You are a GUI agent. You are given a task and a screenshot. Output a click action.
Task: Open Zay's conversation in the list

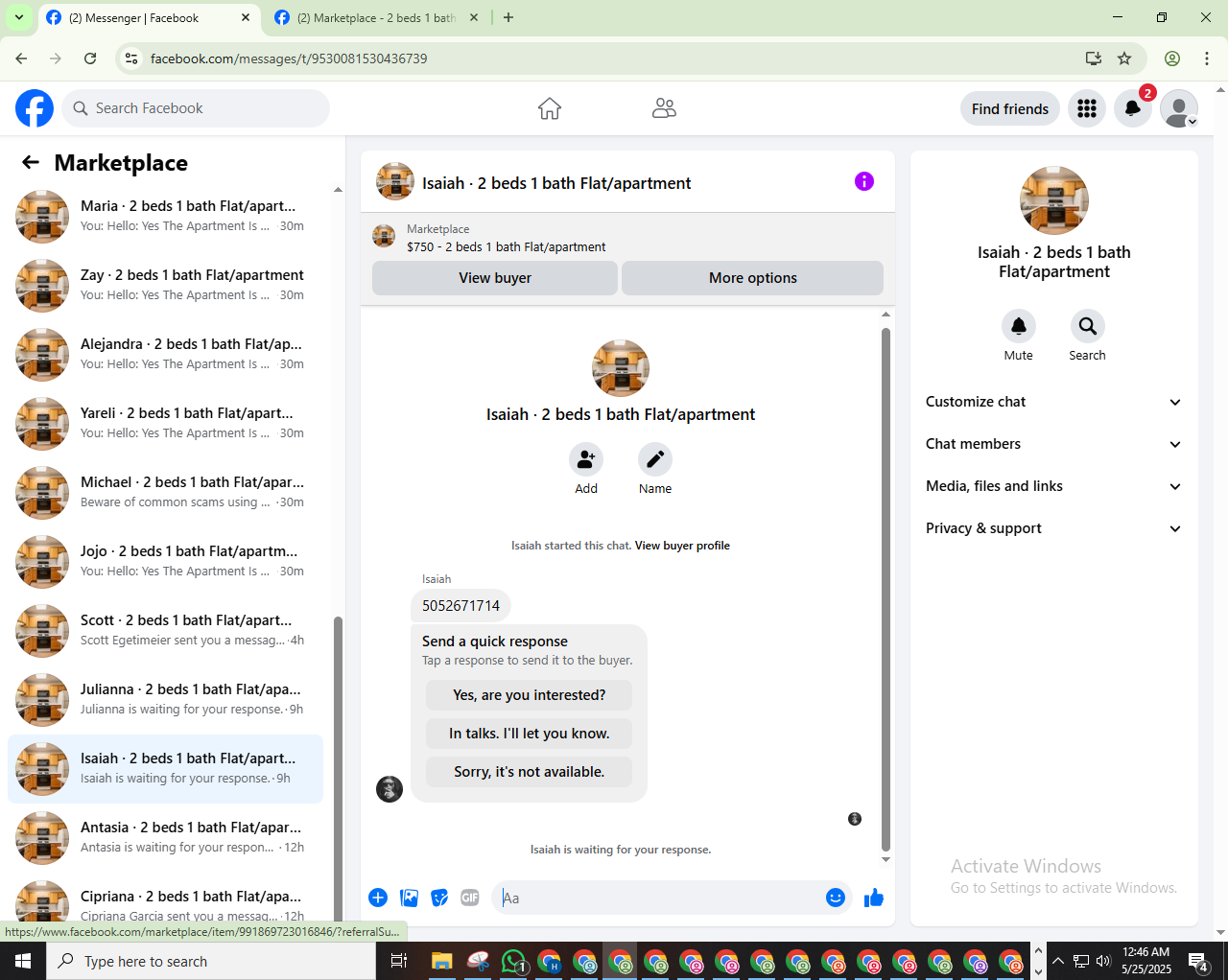tap(165, 286)
